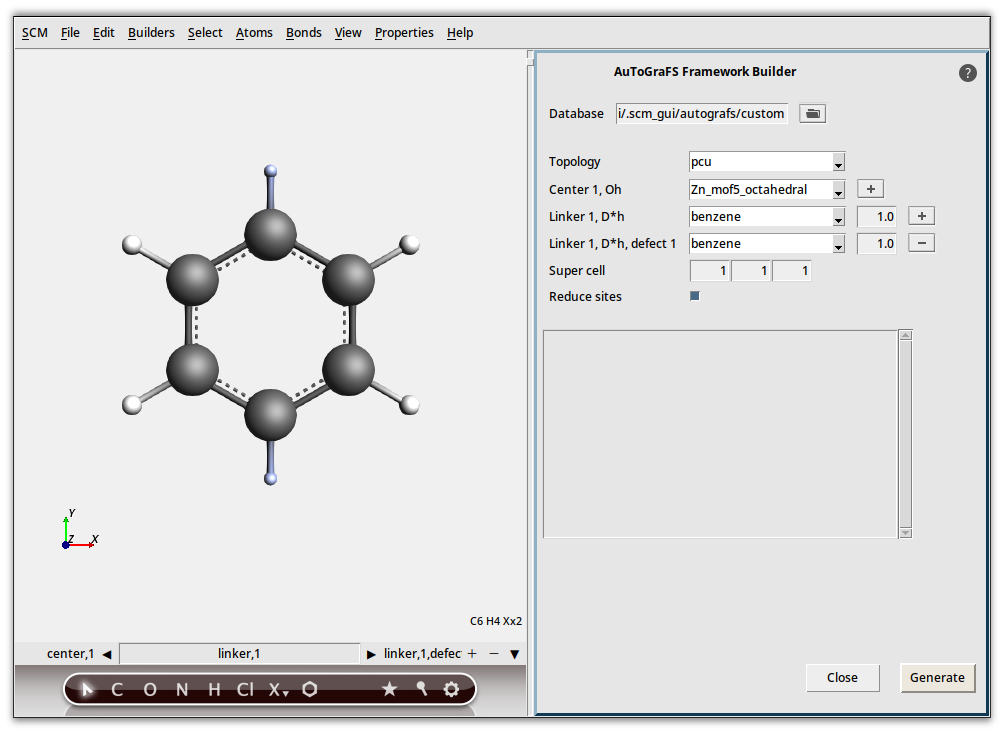Open the Framework Builder help icon
This screenshot has height=734, width=1004.
point(967,72)
